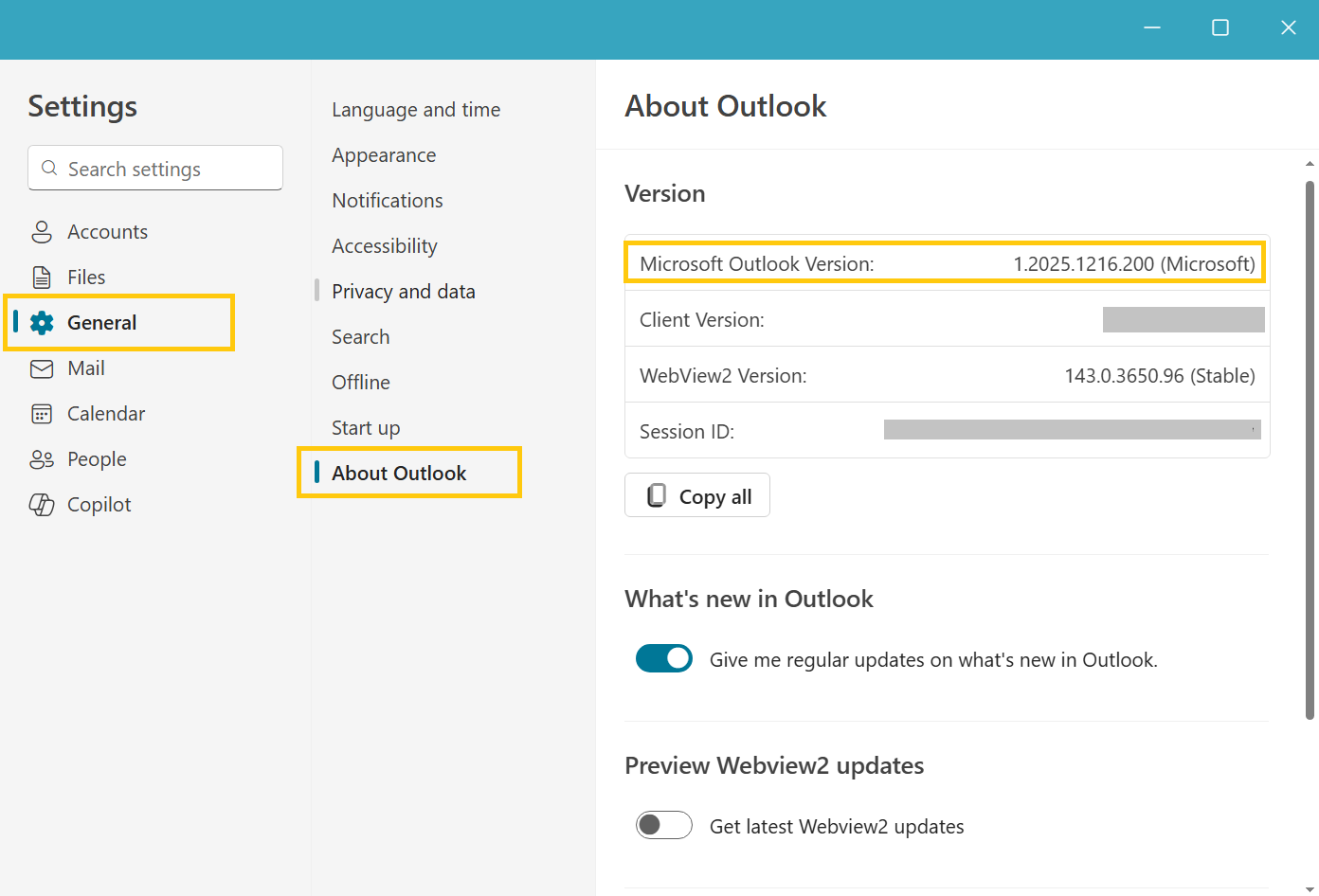Screen dimensions: 1319x896
Task: Select Offline settings
Action: [x=361, y=383]
